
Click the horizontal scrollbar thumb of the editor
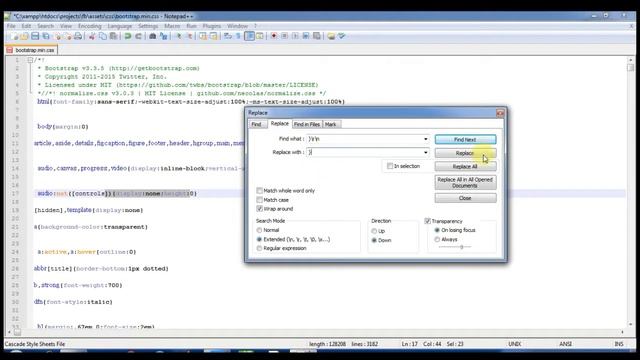[x=17, y=332]
